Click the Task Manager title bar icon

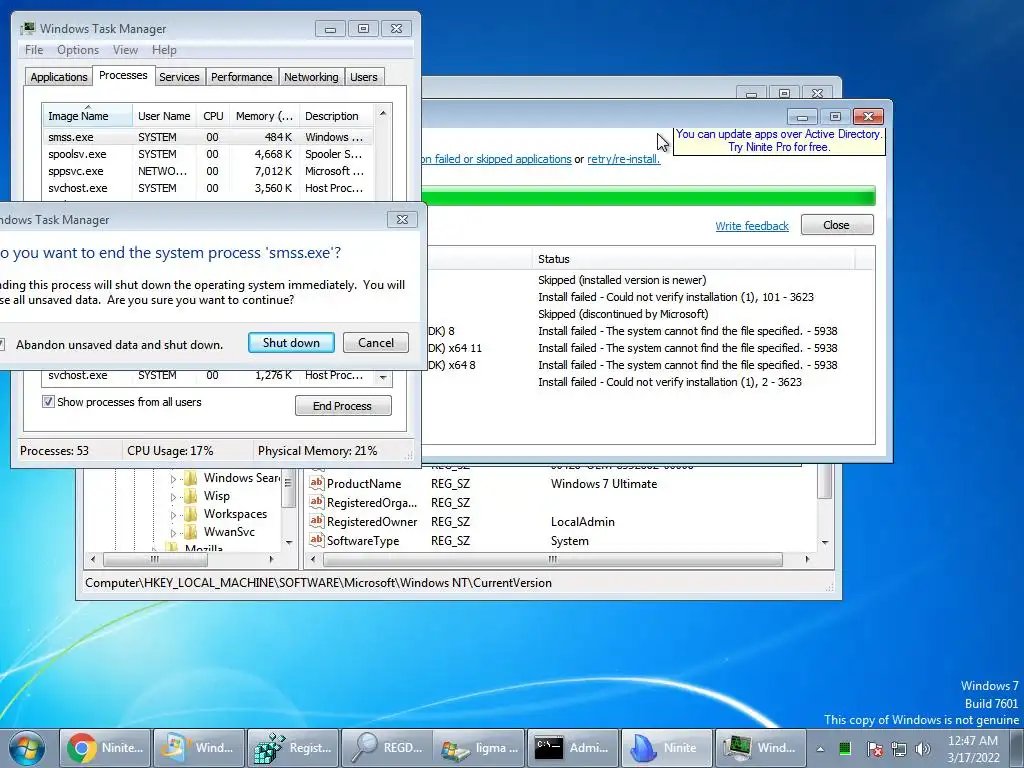(27, 28)
